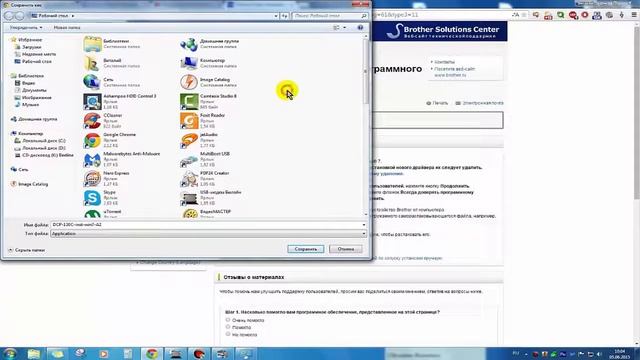Open the Упорядочить dropdown menu
Screen dimensions: 640x360
[x=26, y=27]
